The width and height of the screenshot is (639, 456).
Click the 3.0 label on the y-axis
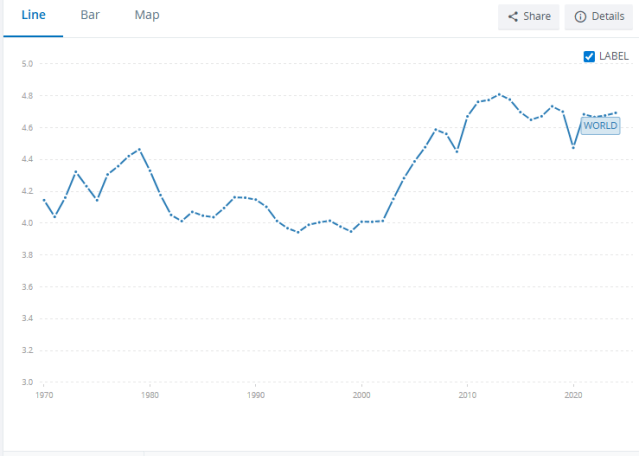click(28, 382)
